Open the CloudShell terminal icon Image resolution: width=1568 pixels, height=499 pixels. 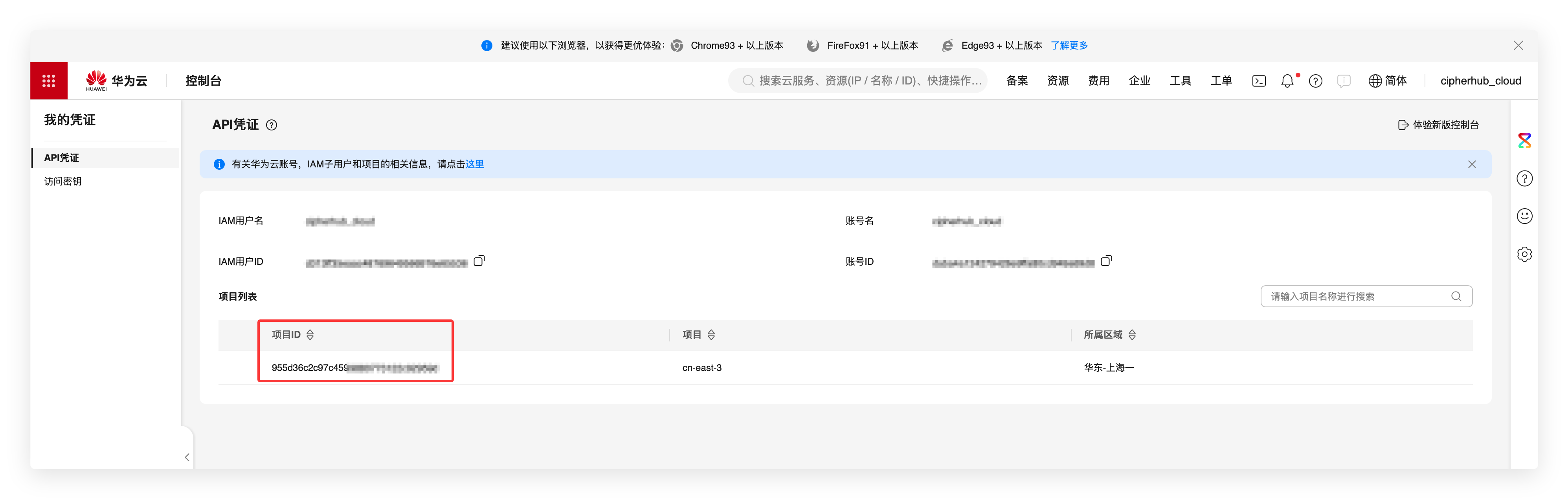click(x=1259, y=81)
